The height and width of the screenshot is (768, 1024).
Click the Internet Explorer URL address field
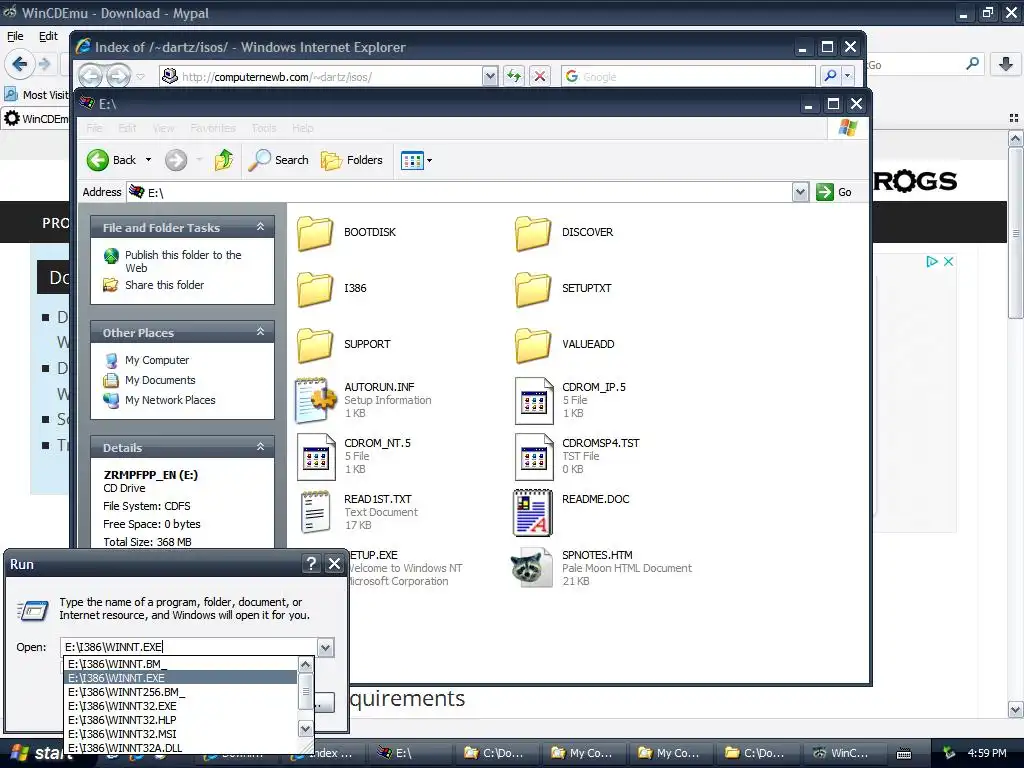pyautogui.click(x=321, y=76)
